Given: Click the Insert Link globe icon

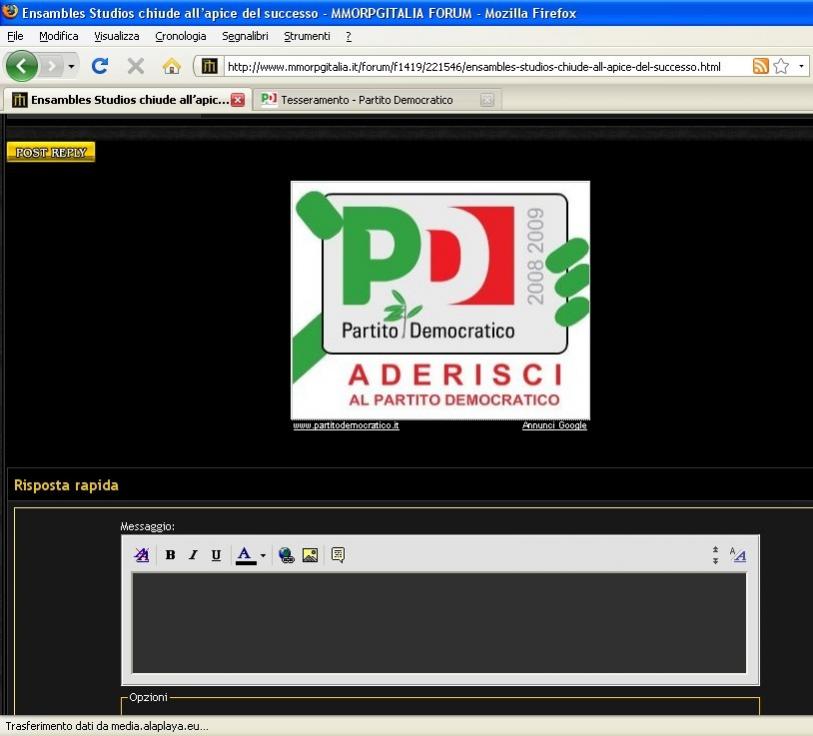Looking at the screenshot, I should [286, 555].
